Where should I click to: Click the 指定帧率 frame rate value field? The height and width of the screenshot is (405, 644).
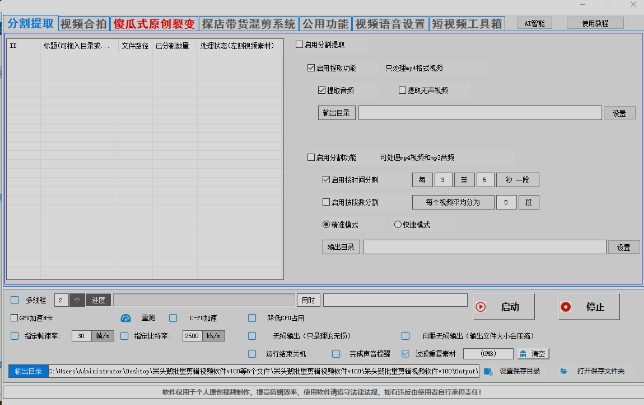click(x=82, y=336)
